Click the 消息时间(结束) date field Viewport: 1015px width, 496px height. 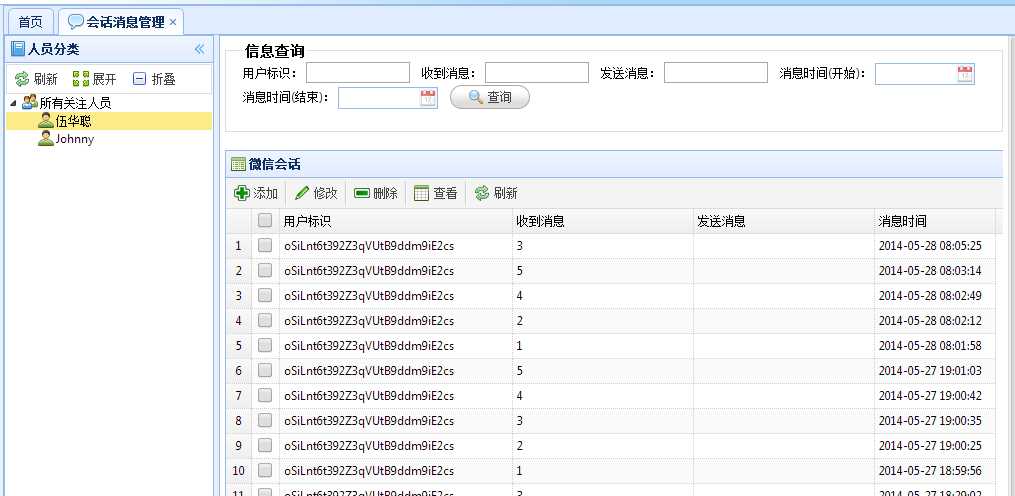pyautogui.click(x=379, y=98)
